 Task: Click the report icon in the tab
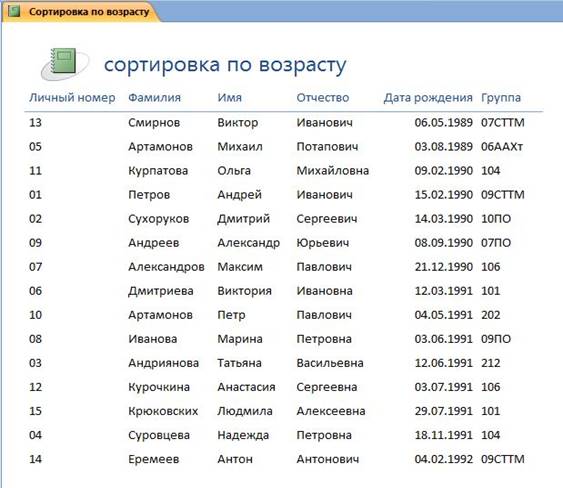tap(14, 11)
